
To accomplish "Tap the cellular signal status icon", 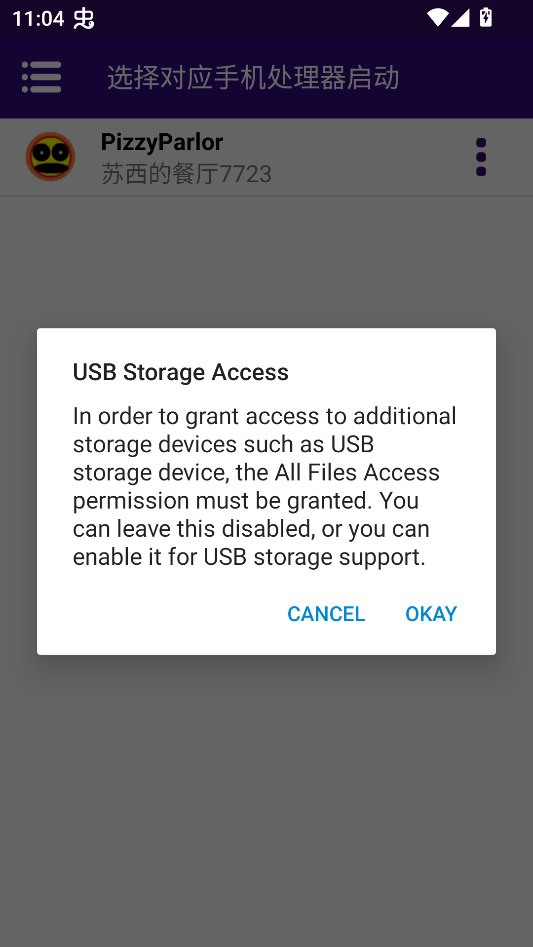I will (460, 18).
